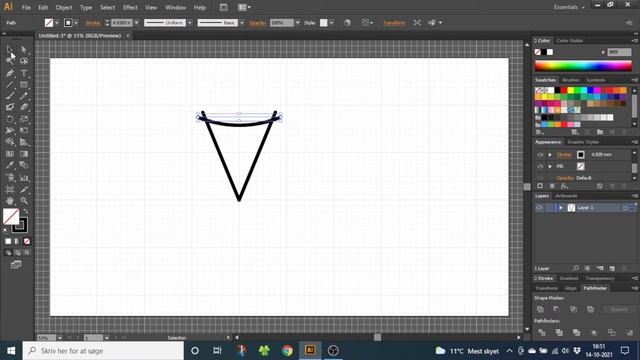This screenshot has height=360, width=640.
Task: Toggle visibility of Layer 1
Action: click(539, 208)
